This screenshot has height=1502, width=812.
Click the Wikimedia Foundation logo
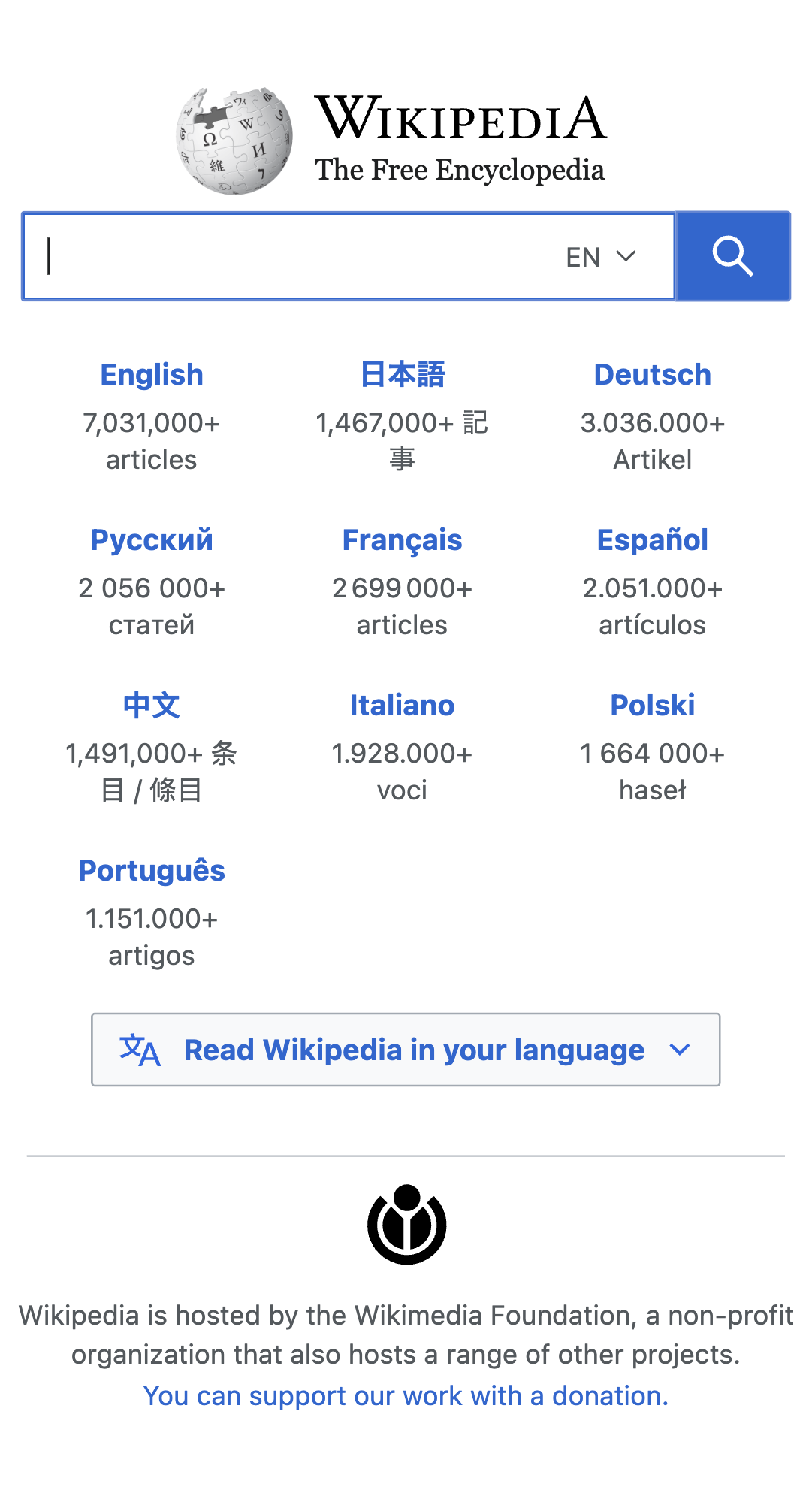406,1224
